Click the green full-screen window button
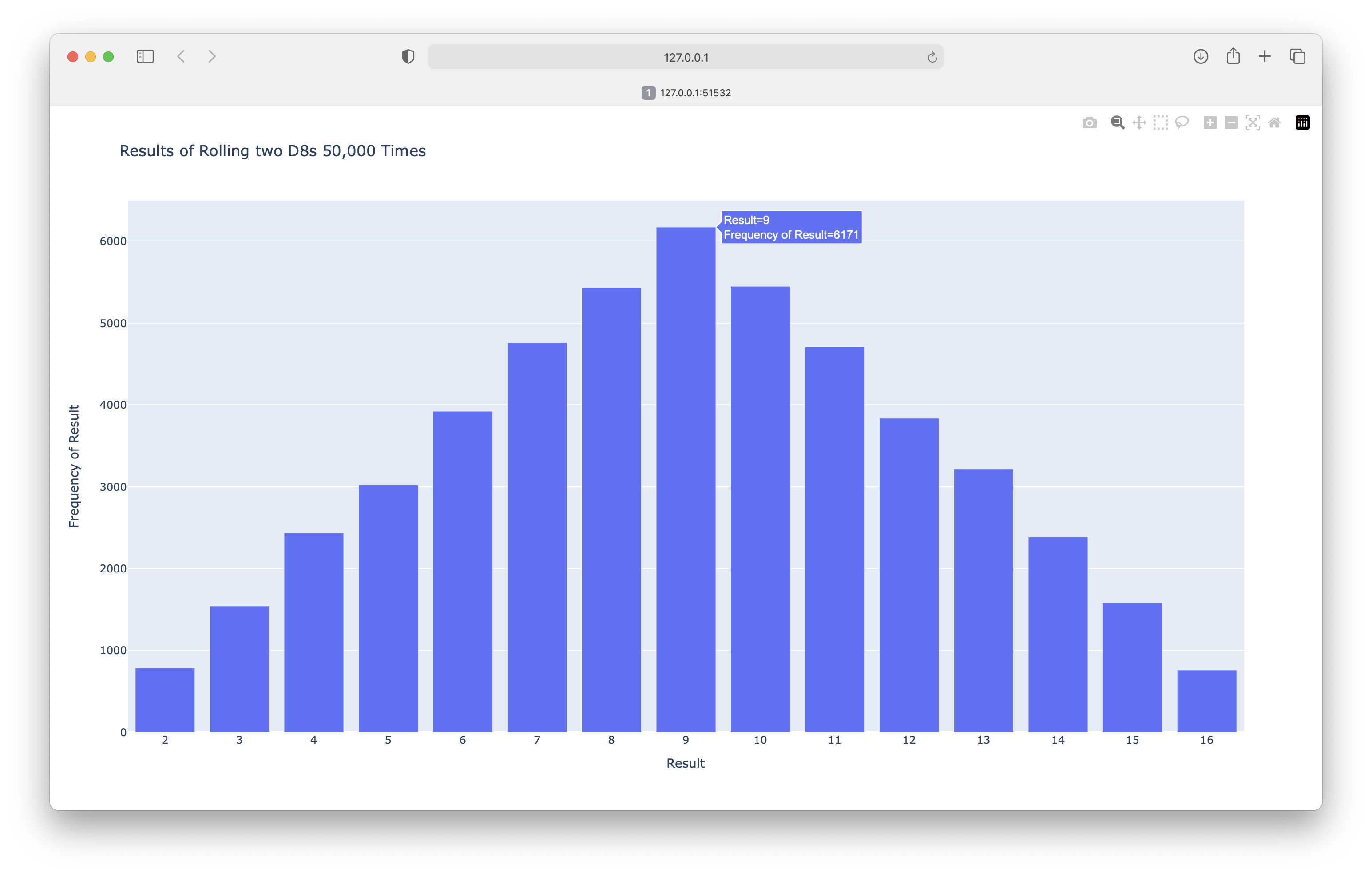 pyautogui.click(x=108, y=56)
